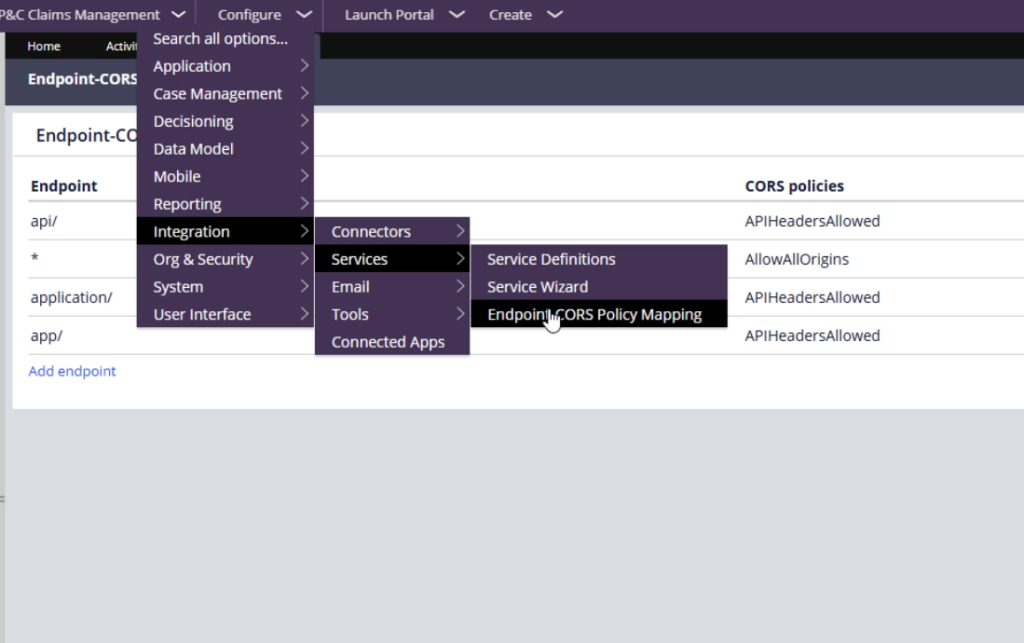1024x643 pixels.
Task: Click the chevron arrow beside Connectors
Action: (460, 230)
